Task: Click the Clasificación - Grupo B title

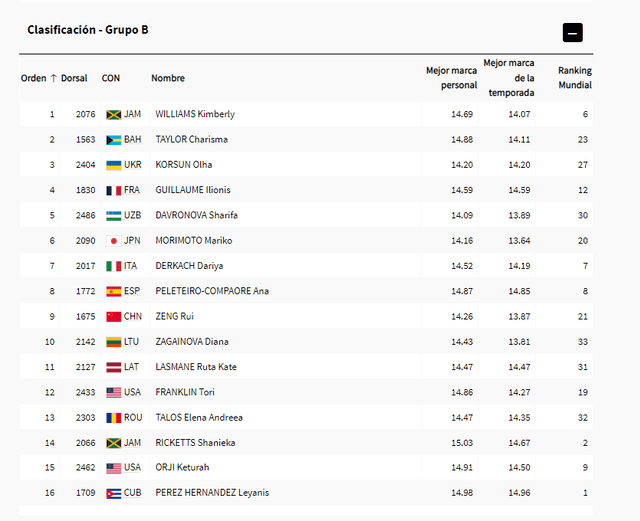Action: click(88, 30)
